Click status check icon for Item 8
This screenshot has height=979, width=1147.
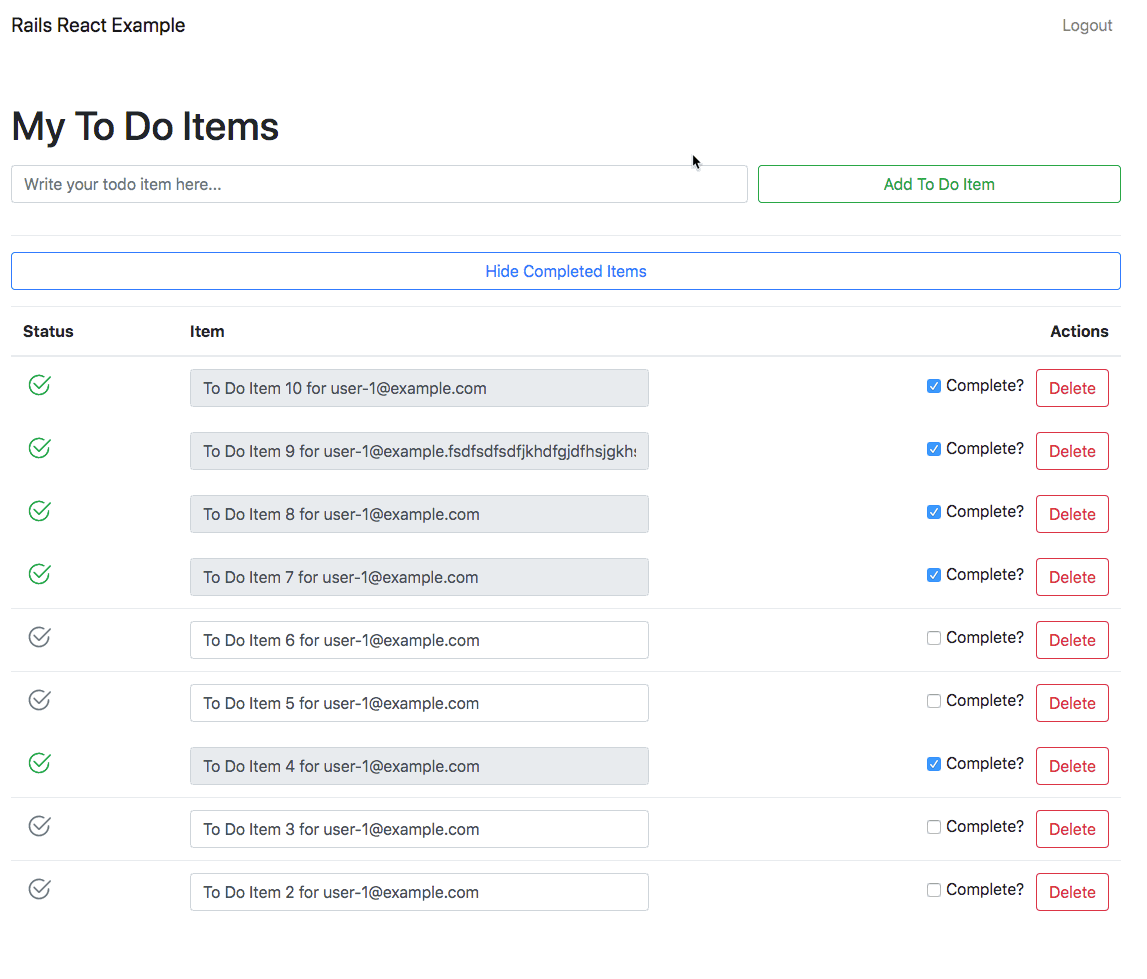click(x=39, y=511)
